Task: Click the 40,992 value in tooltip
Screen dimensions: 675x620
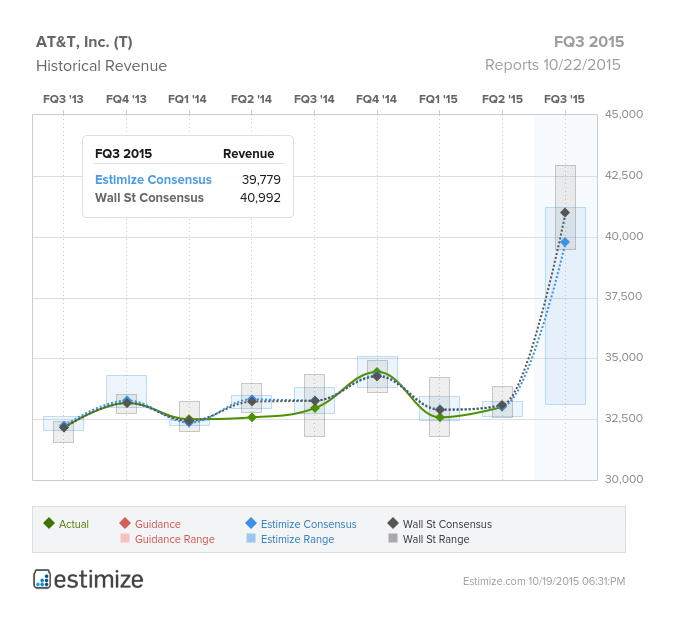Action: [260, 198]
